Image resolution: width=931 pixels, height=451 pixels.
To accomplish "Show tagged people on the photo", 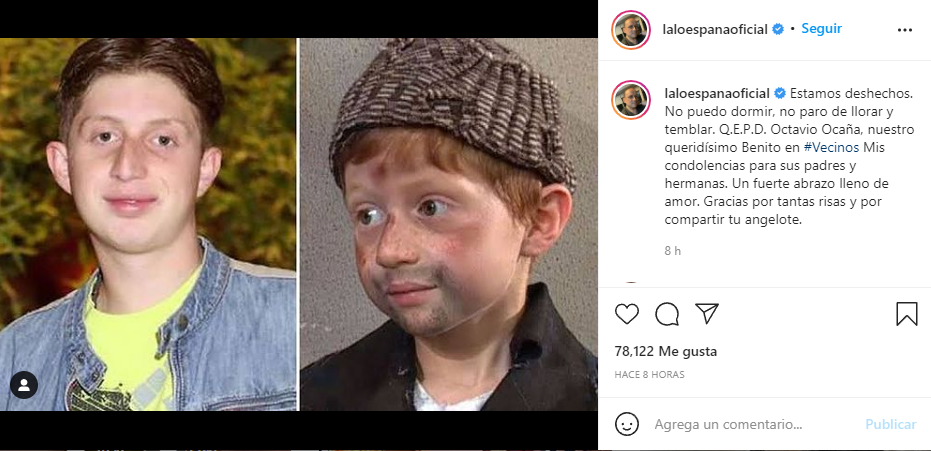I will tap(24, 385).
